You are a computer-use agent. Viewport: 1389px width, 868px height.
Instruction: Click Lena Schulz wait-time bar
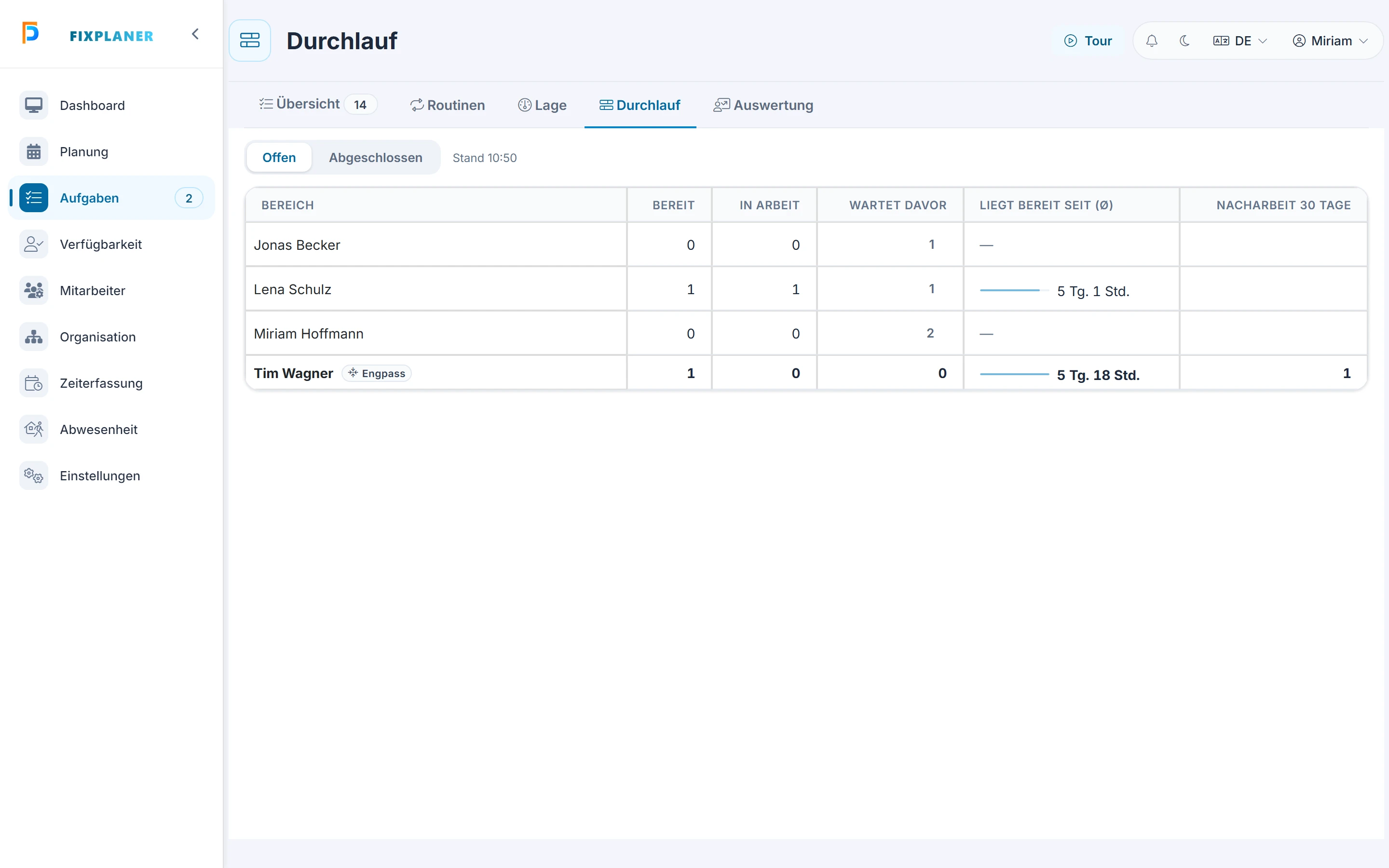point(1014,290)
